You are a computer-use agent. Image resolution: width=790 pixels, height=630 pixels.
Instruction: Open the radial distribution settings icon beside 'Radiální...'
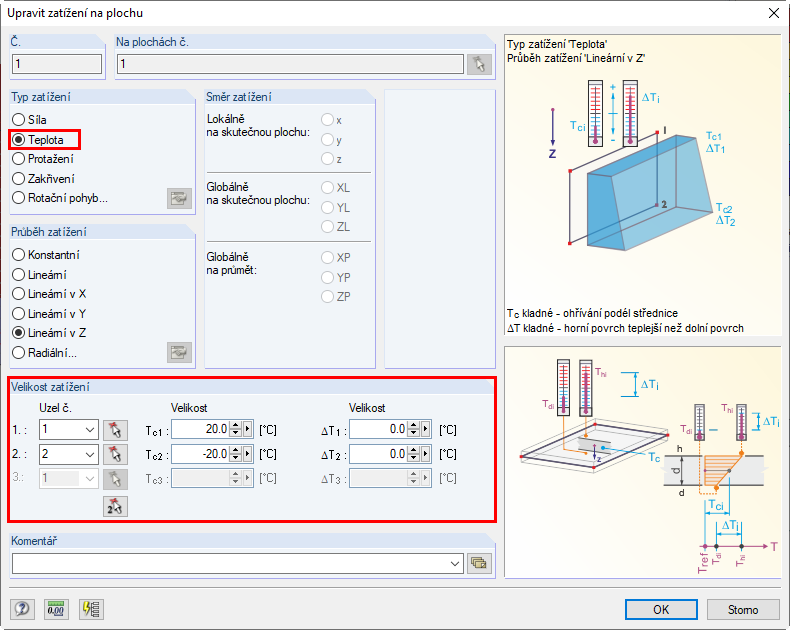pos(179,353)
